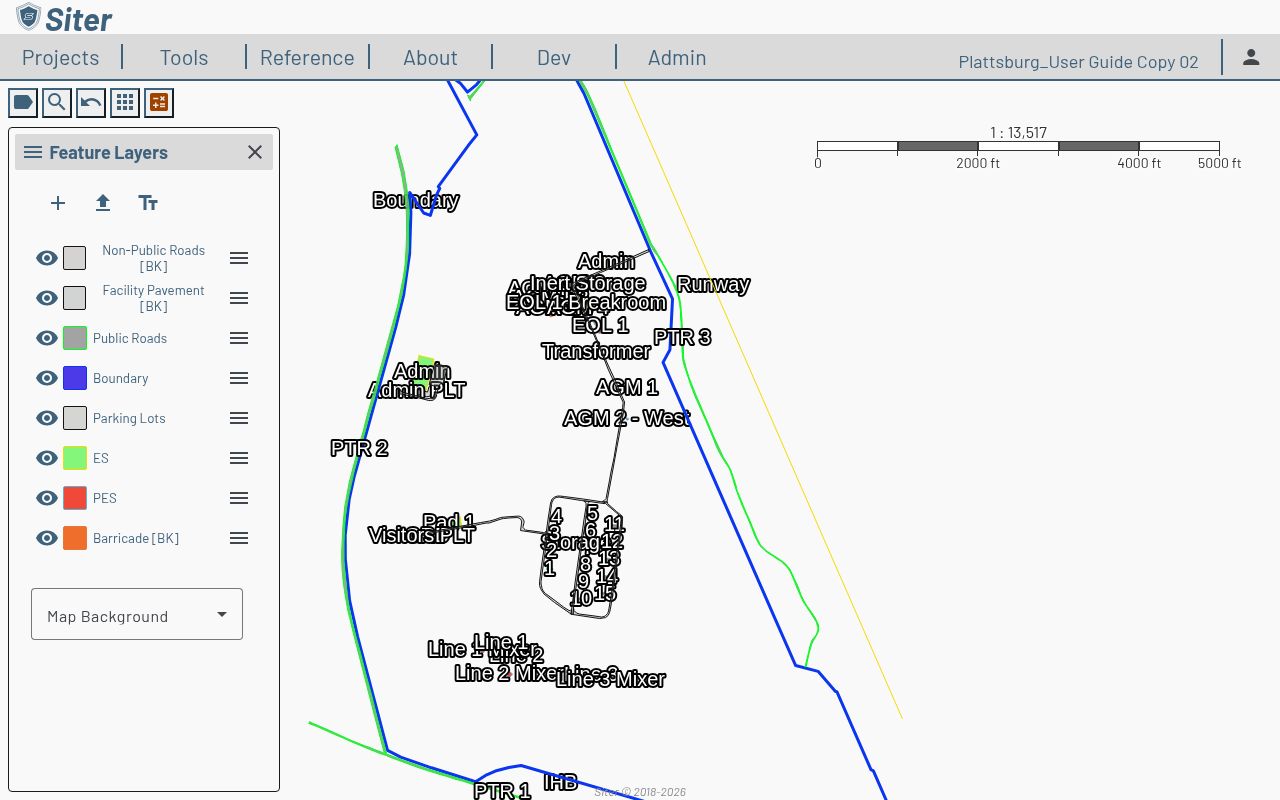Click the Public Roads gray swatch
The width and height of the screenshot is (1280, 800).
[x=75, y=338]
